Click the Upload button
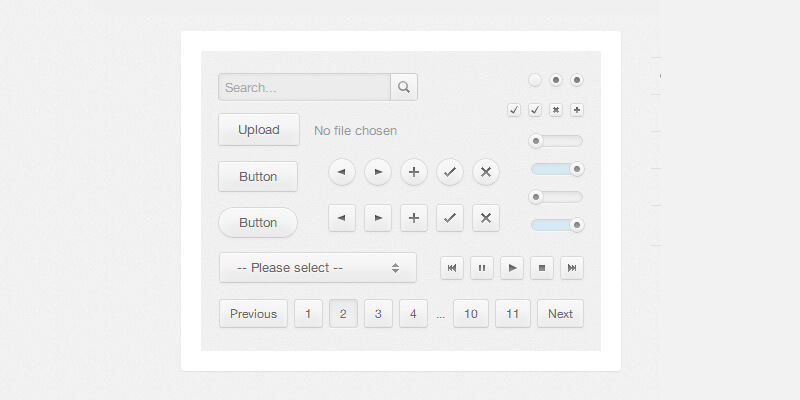 (258, 129)
